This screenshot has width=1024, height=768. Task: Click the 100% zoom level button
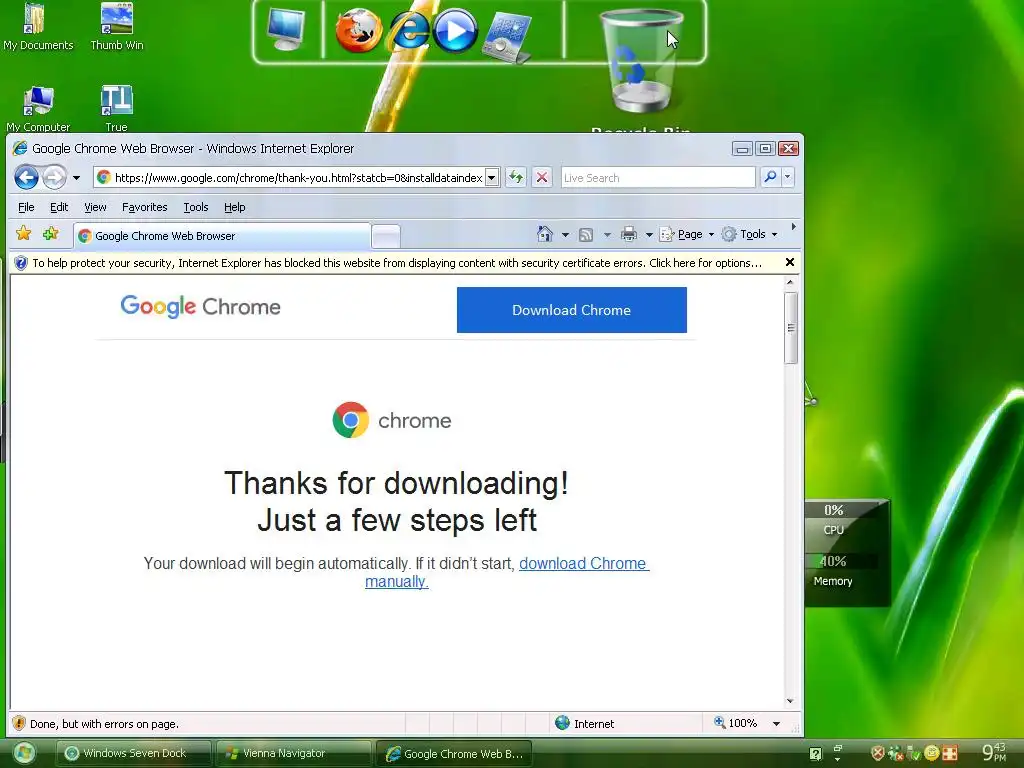[736, 723]
